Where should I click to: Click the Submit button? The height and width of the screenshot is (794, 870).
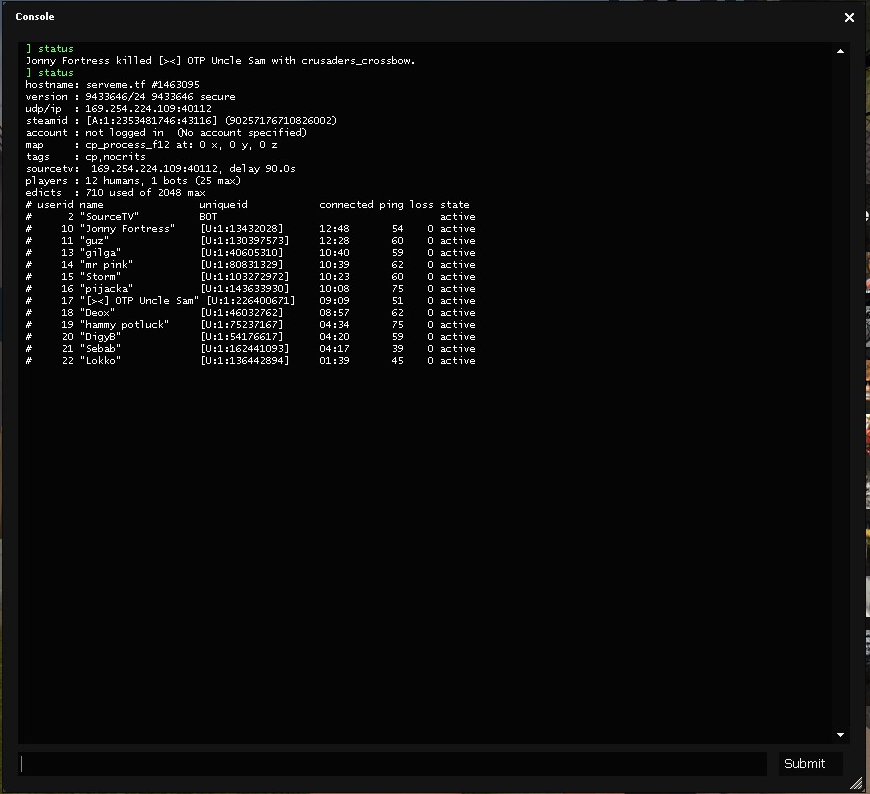coord(804,763)
